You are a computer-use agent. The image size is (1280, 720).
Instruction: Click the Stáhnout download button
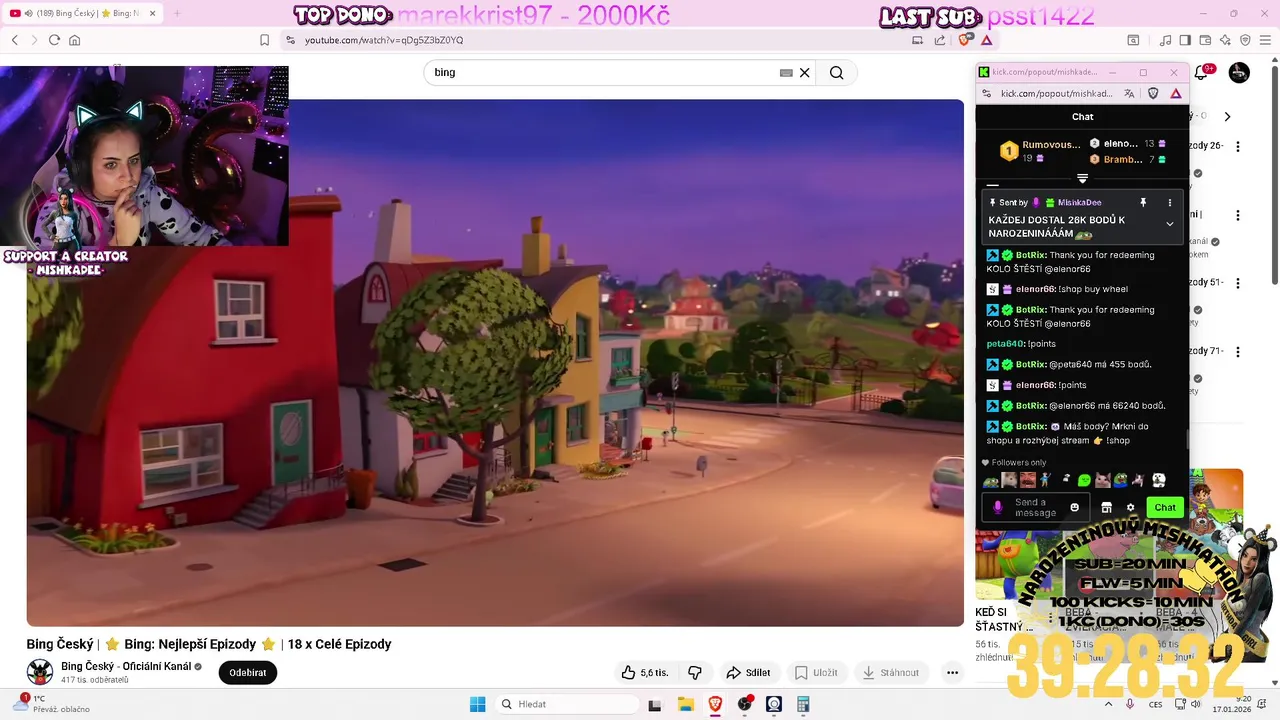pyautogui.click(x=890, y=673)
